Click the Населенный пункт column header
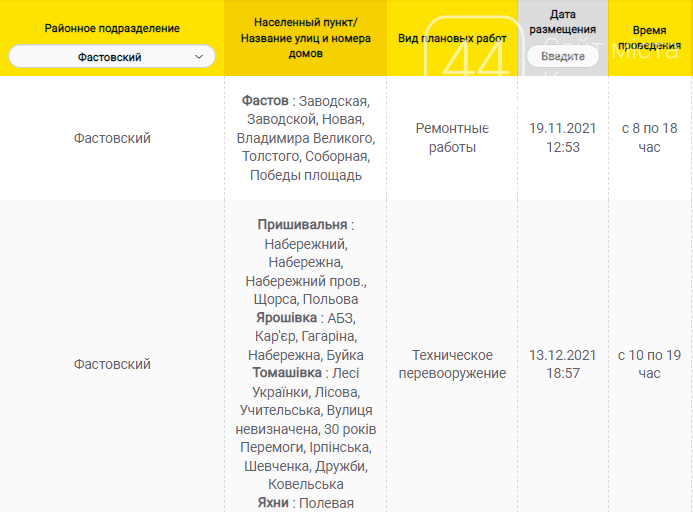Viewport: 693px width, 512px height. tap(305, 37)
